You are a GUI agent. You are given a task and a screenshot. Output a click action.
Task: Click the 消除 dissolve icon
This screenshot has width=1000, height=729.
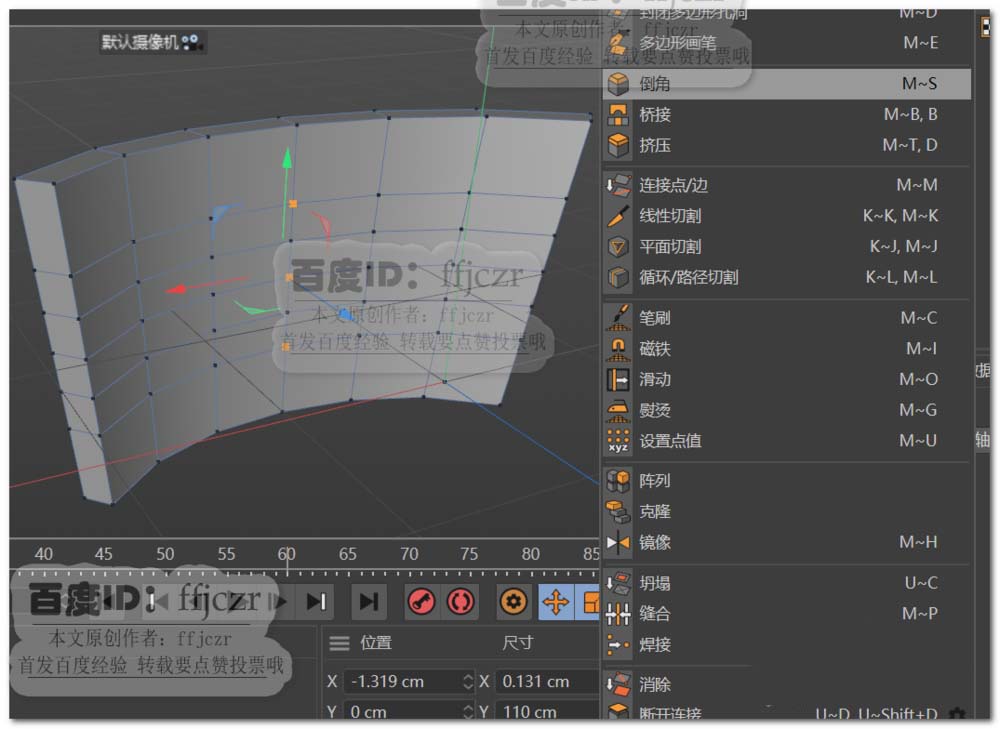click(618, 684)
